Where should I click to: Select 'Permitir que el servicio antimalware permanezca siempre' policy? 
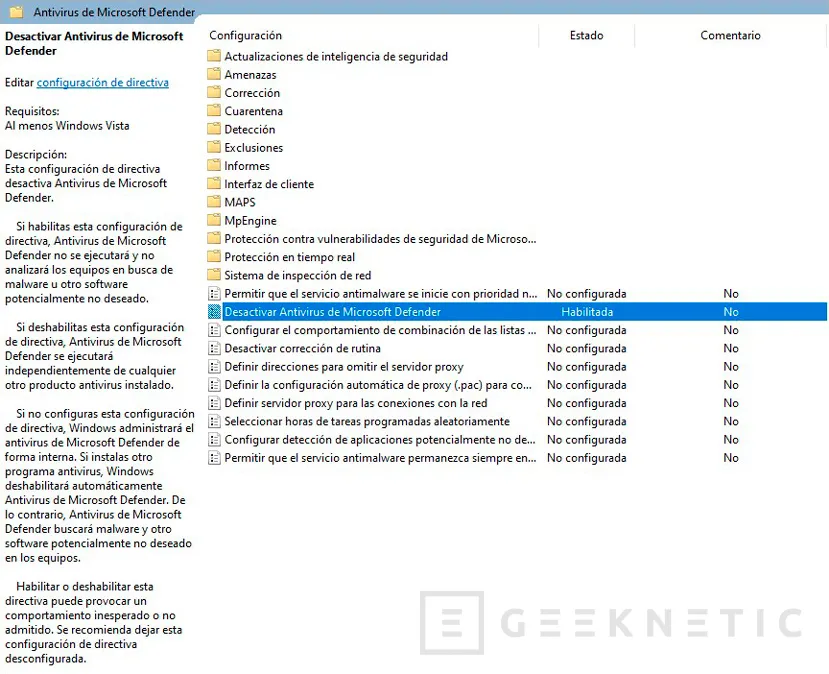[380, 458]
